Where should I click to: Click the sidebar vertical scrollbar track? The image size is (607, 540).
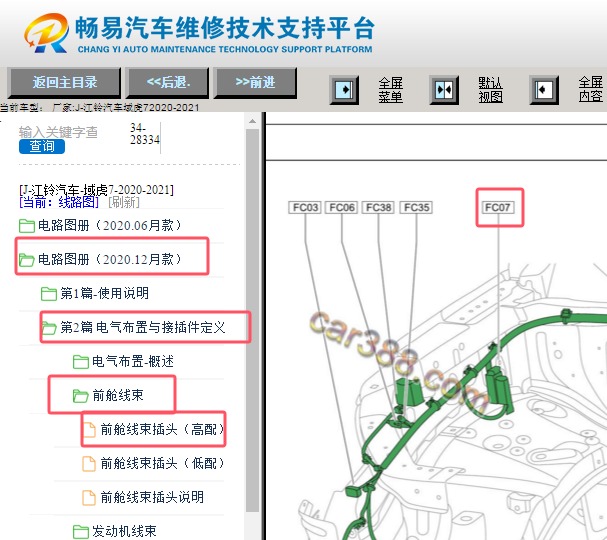(252, 321)
